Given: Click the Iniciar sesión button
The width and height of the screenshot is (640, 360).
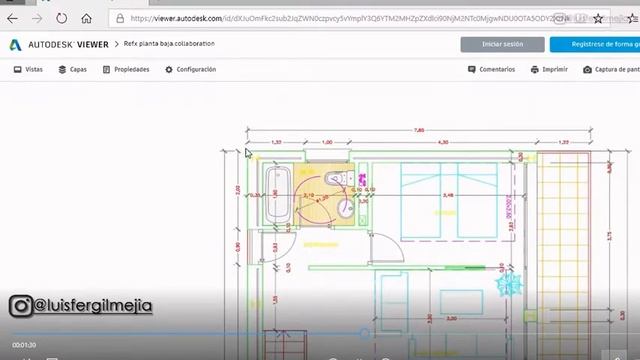Looking at the screenshot, I should coord(502,44).
